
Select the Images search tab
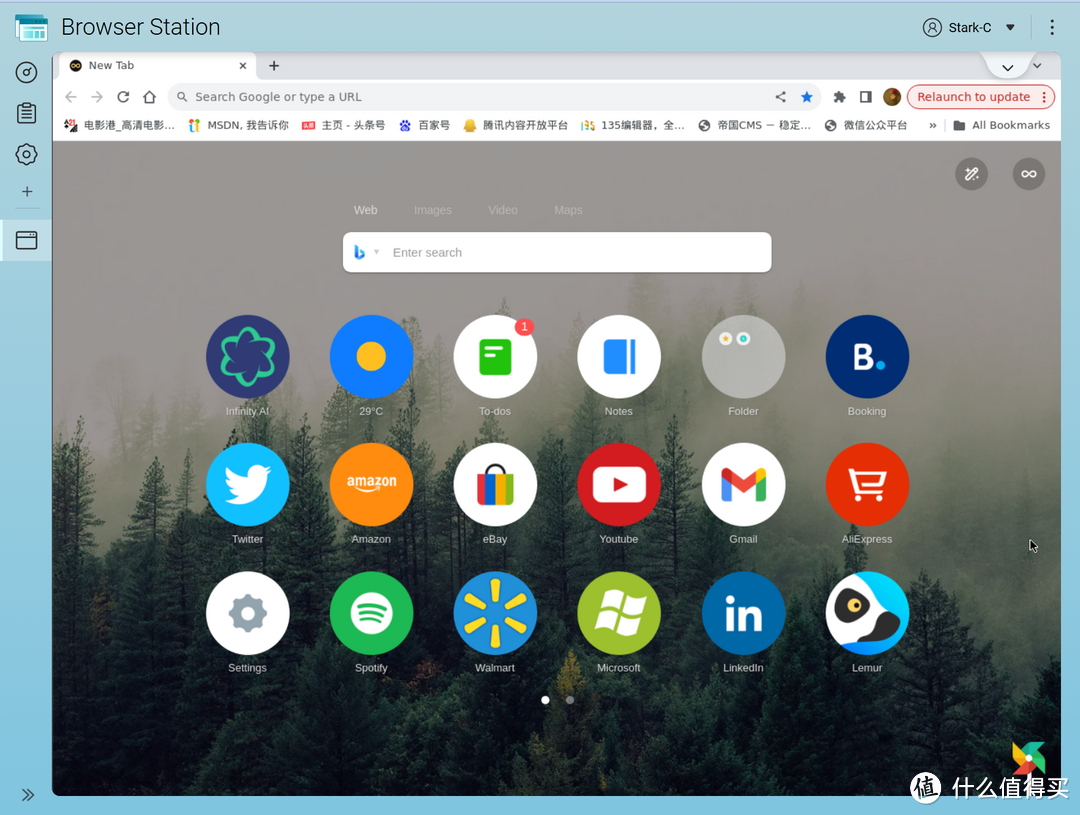click(433, 210)
